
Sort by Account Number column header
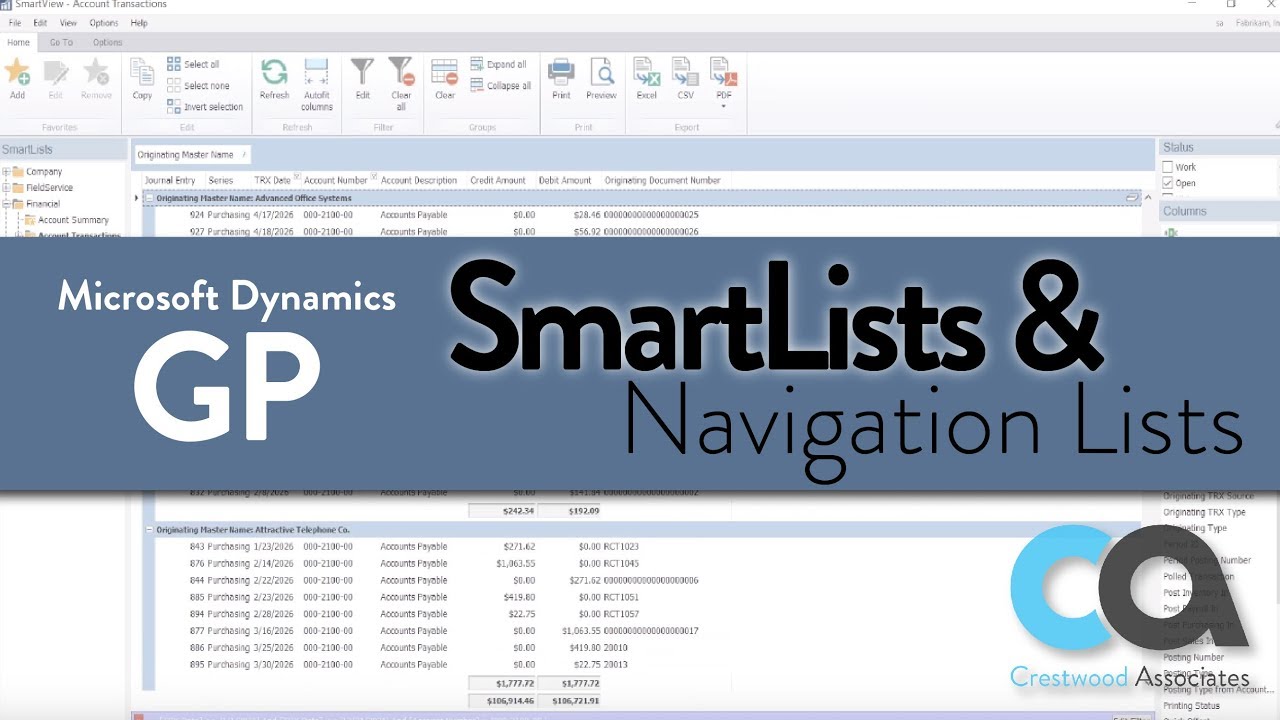[336, 181]
